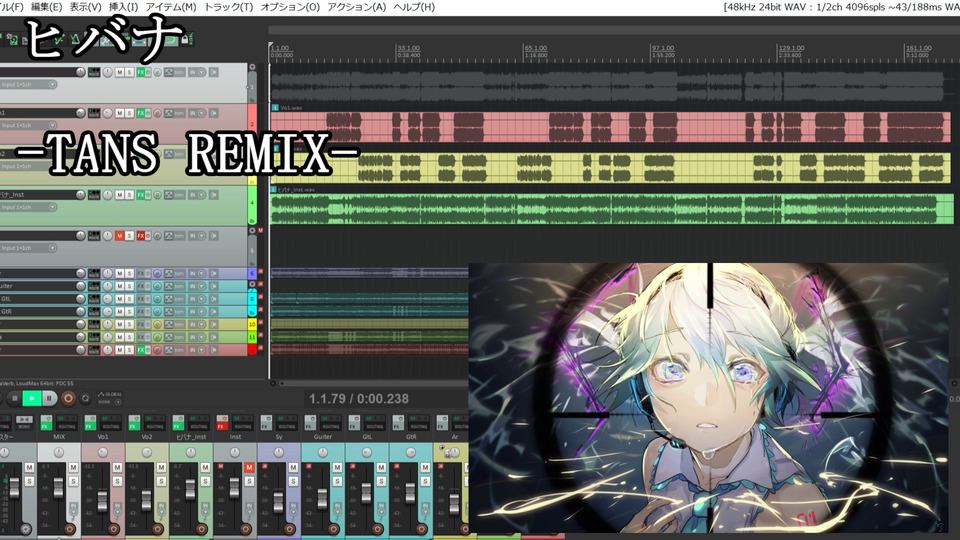This screenshot has height=540, width=960.
Task: Solo the Vo1 track in track panel
Action: tap(129, 113)
